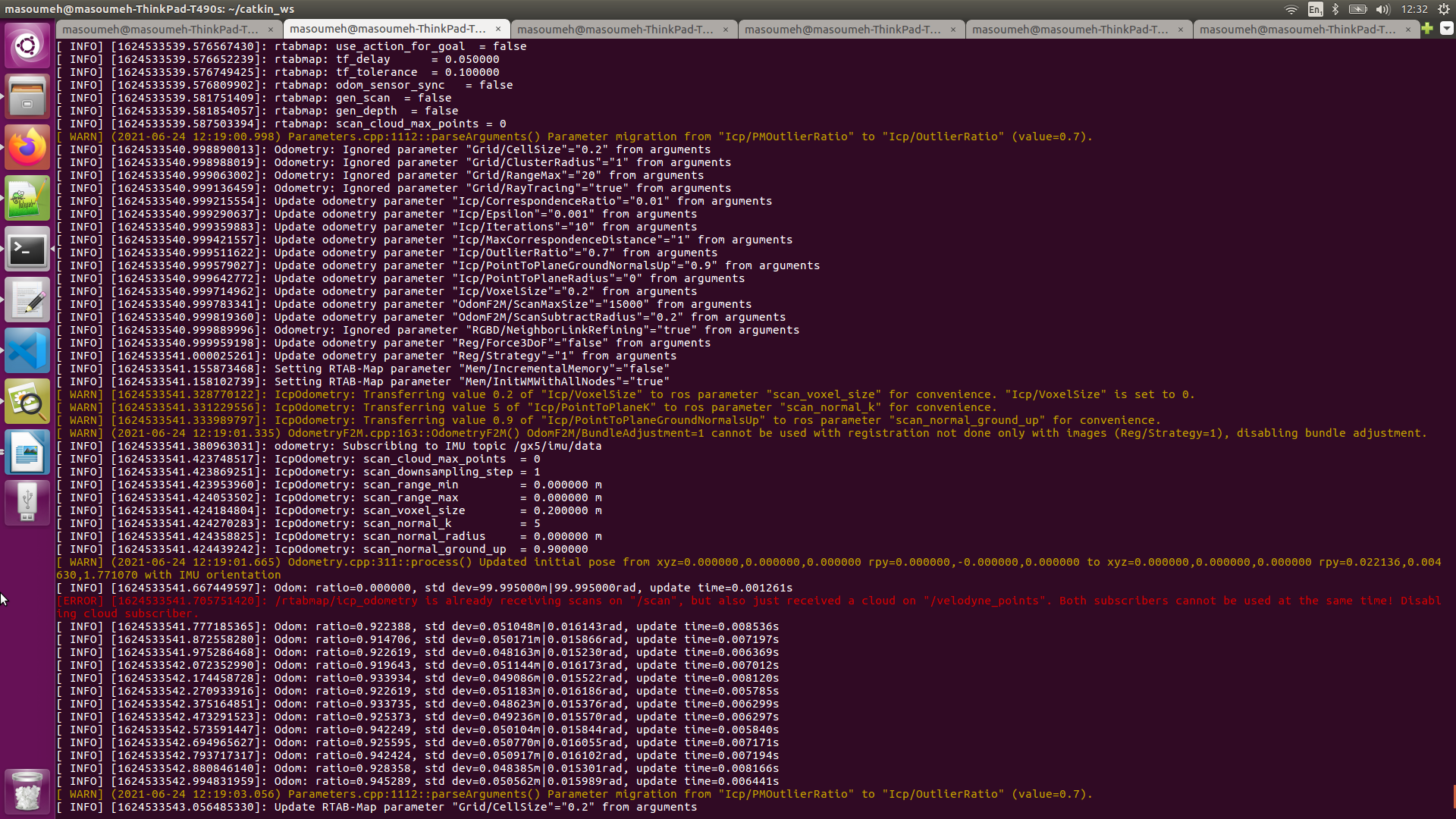Viewport: 1456px width, 819px height.
Task: Open the terminal tab list dropdown arrow
Action: (x=1446, y=29)
